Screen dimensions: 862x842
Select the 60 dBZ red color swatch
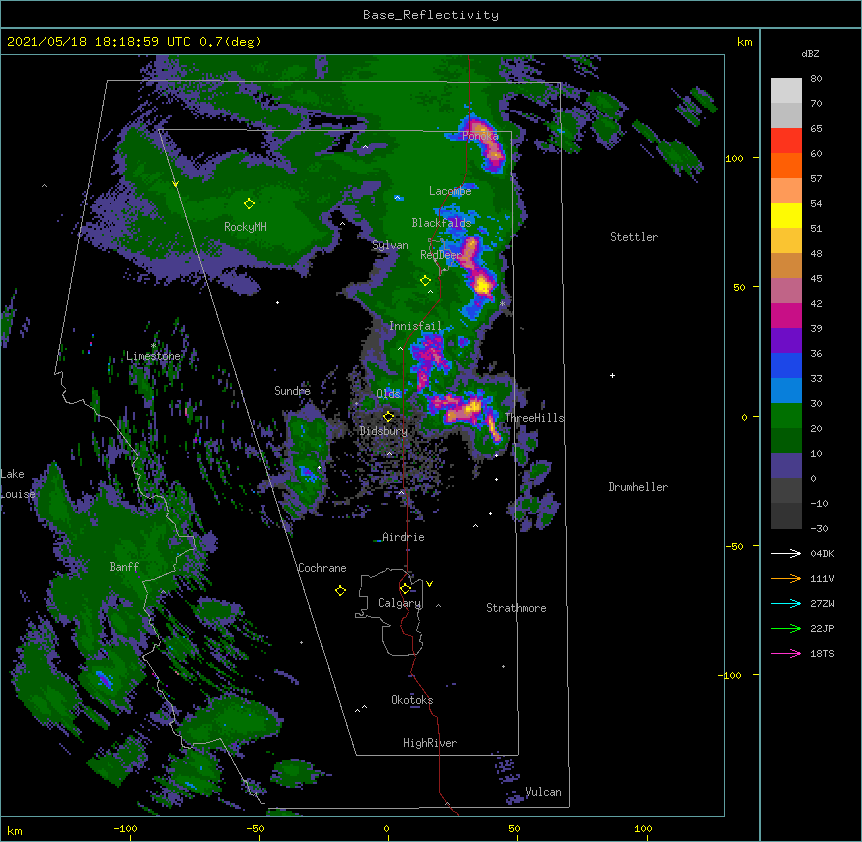tap(786, 140)
